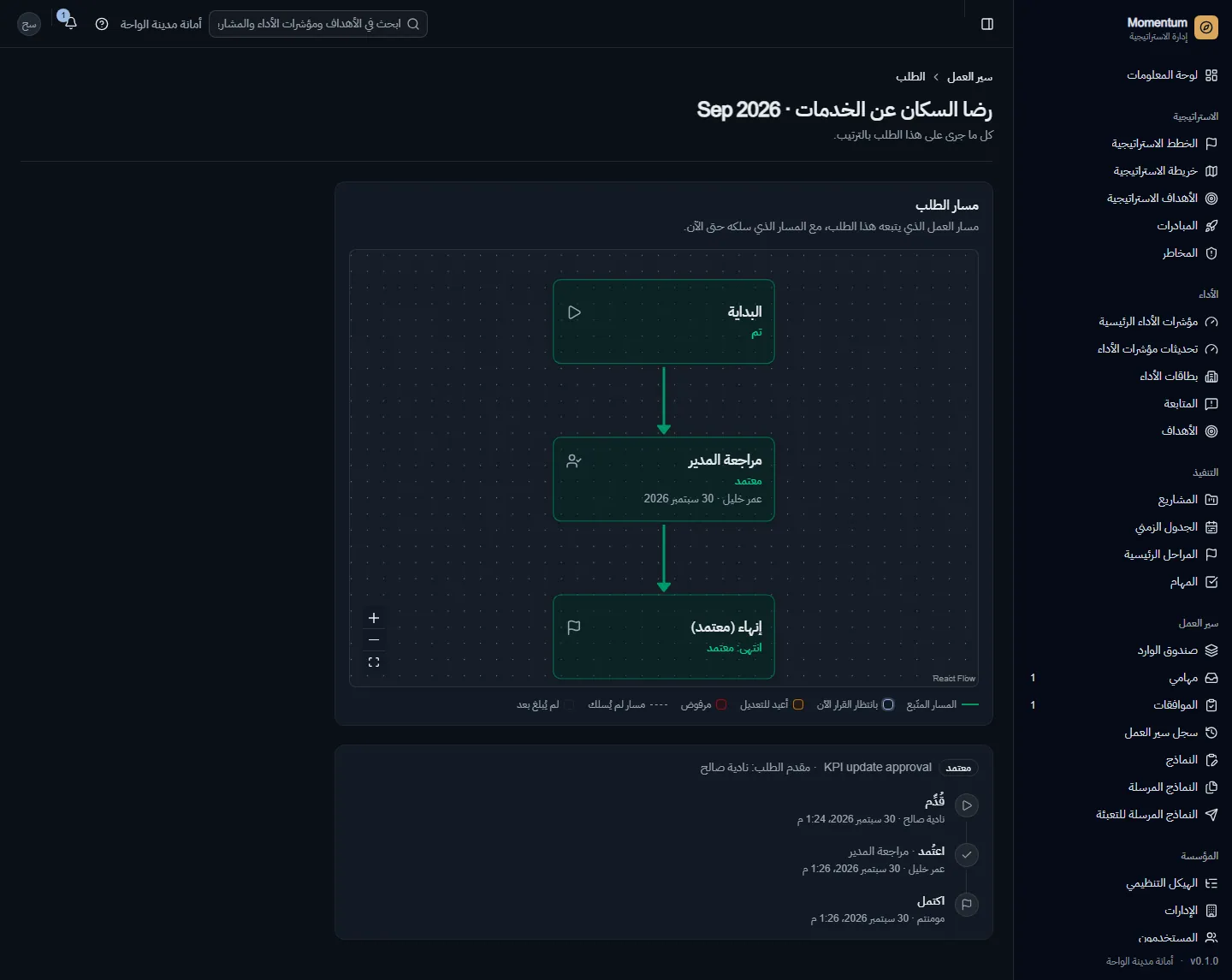Screen dimensions: 1232x980
Task: Click the 'معتمد' status badge in history
Action: [958, 768]
